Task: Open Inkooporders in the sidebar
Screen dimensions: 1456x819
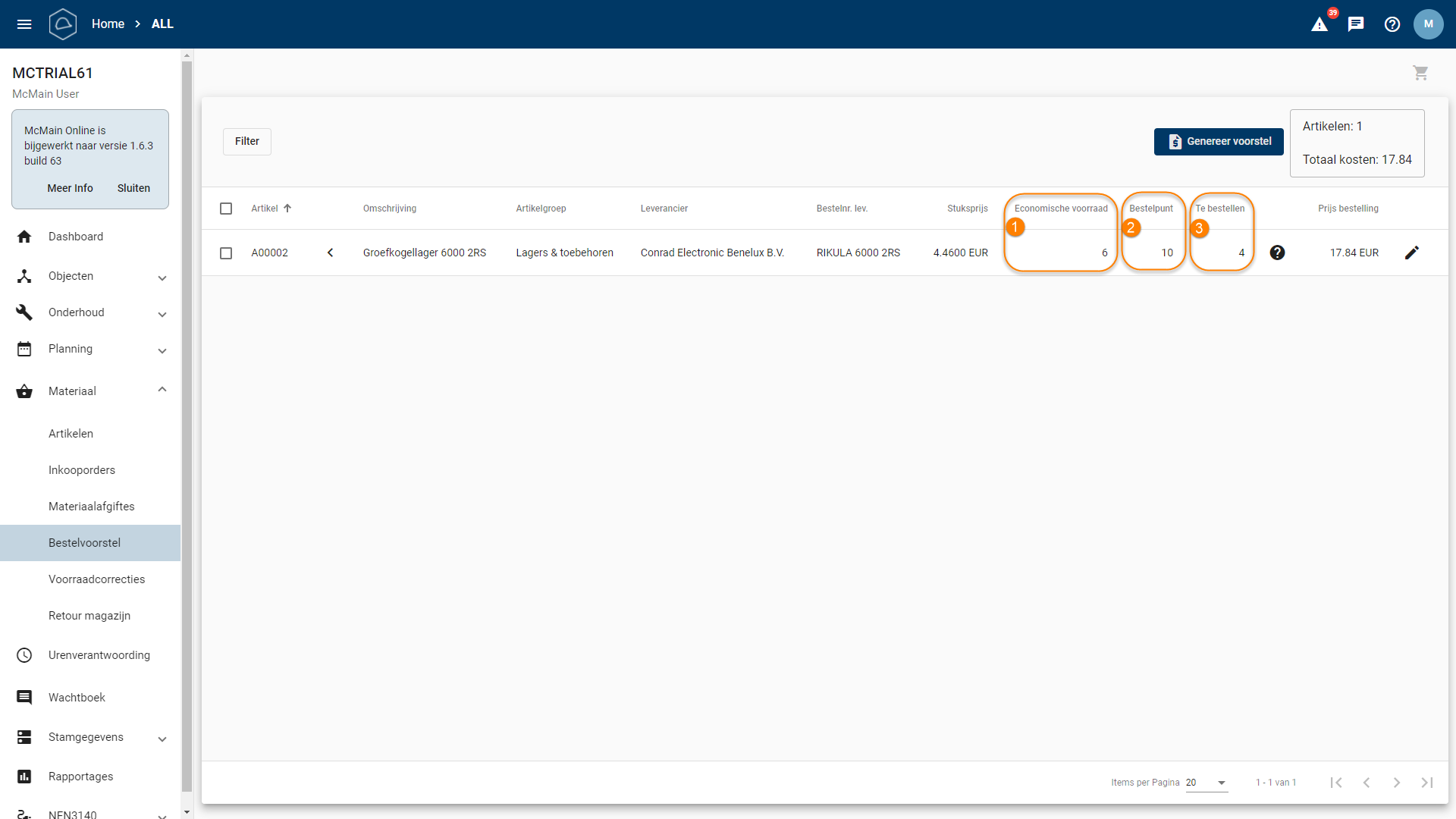Action: point(82,470)
